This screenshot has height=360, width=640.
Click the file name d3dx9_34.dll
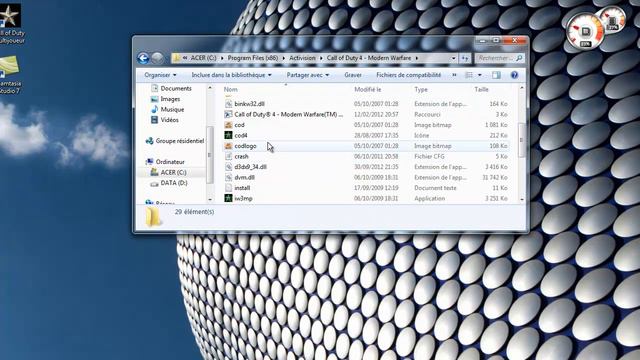click(250, 167)
